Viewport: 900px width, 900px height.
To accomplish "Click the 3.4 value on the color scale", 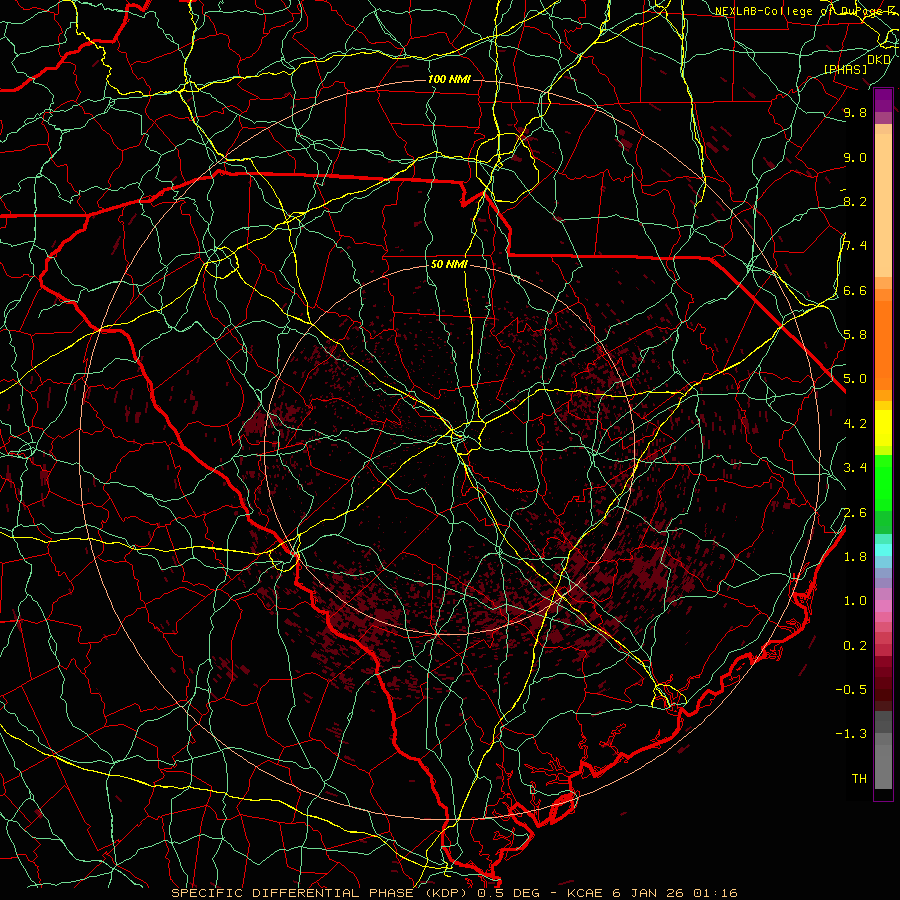I will point(855,468).
